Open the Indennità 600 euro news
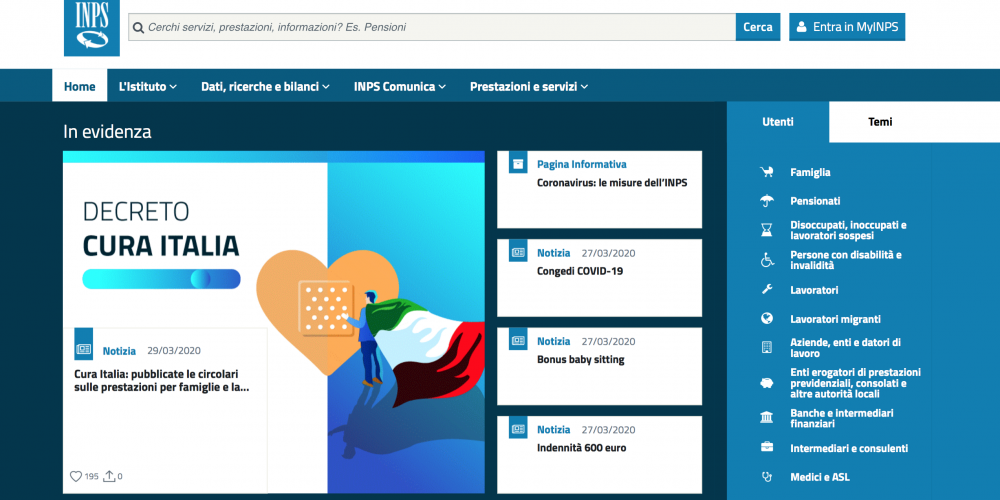The image size is (1000, 500). [x=582, y=448]
